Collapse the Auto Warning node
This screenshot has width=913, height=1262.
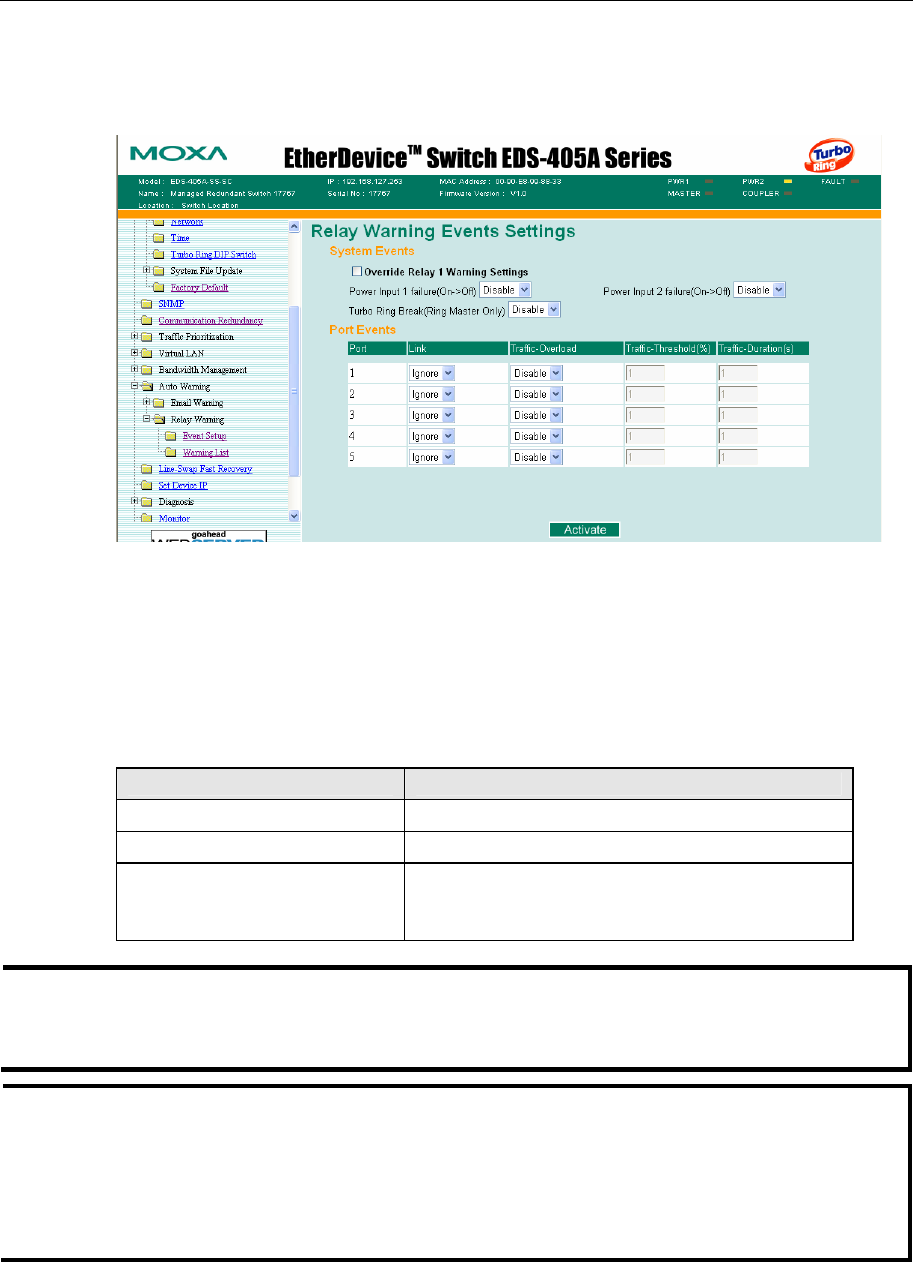click(135, 385)
